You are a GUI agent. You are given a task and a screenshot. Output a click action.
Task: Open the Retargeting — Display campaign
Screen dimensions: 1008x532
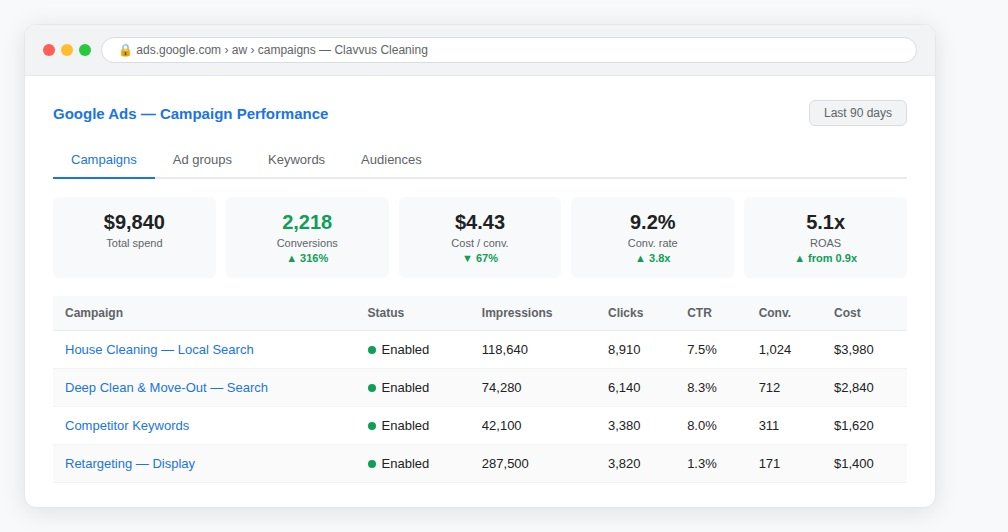[x=130, y=464]
